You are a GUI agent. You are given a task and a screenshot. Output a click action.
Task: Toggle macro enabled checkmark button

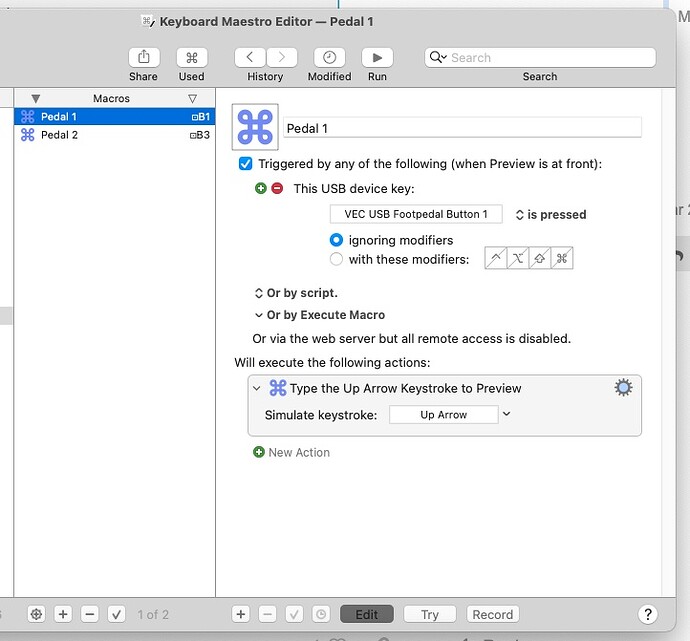pos(117,614)
